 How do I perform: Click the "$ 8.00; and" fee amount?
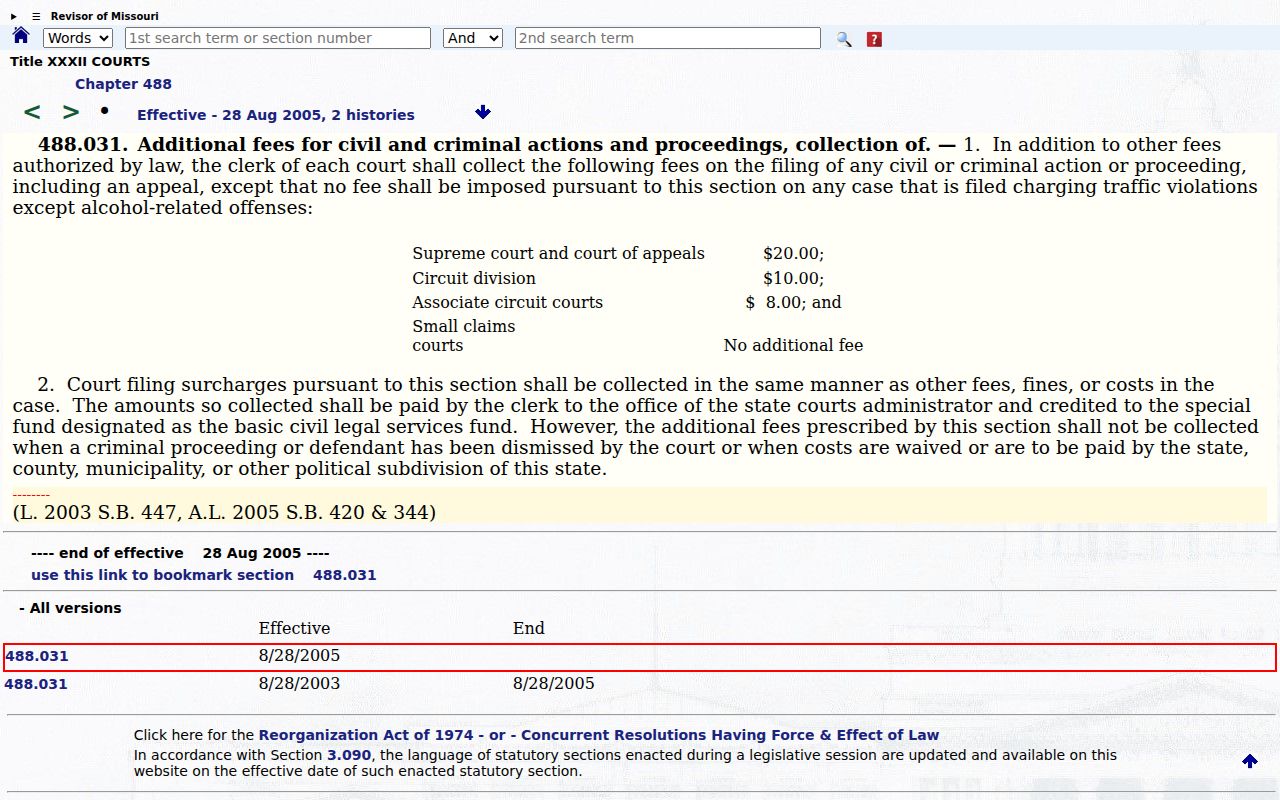(793, 302)
